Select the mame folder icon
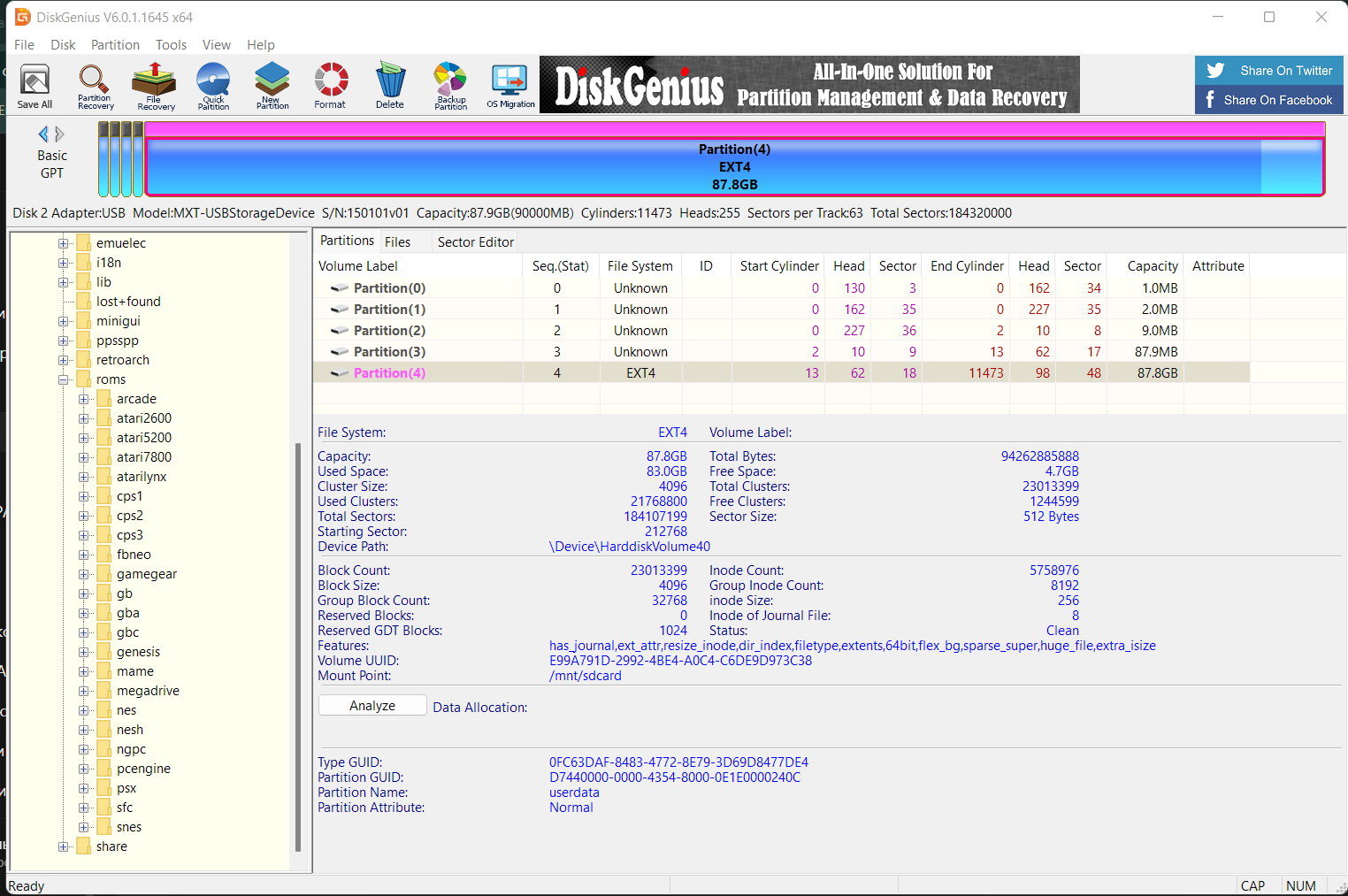 [x=104, y=671]
